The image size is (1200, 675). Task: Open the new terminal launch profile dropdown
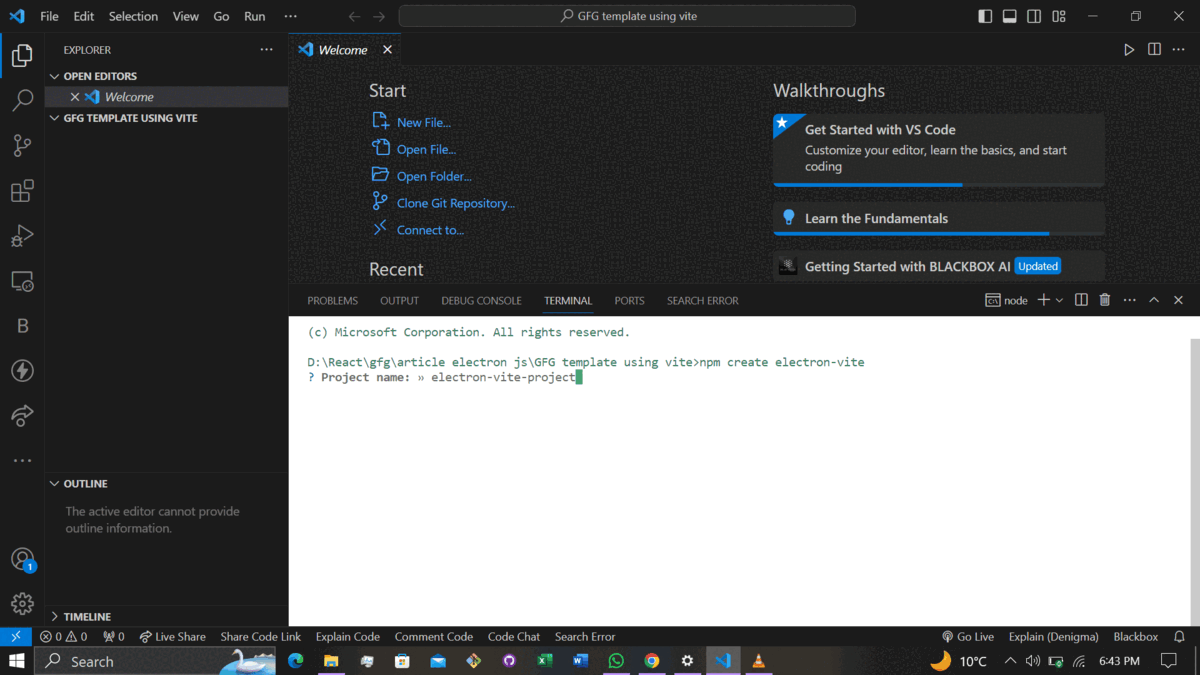click(1059, 300)
